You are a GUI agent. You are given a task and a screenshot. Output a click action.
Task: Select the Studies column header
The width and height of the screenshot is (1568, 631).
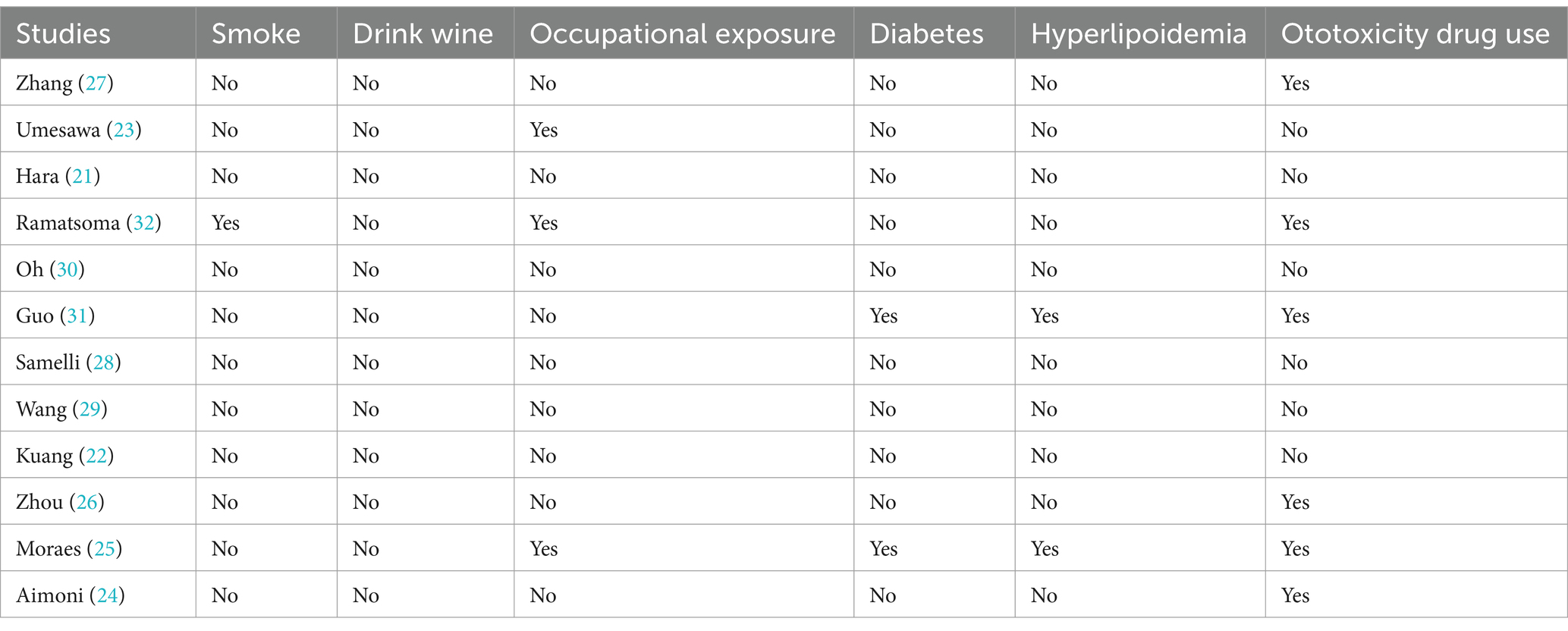(63, 34)
